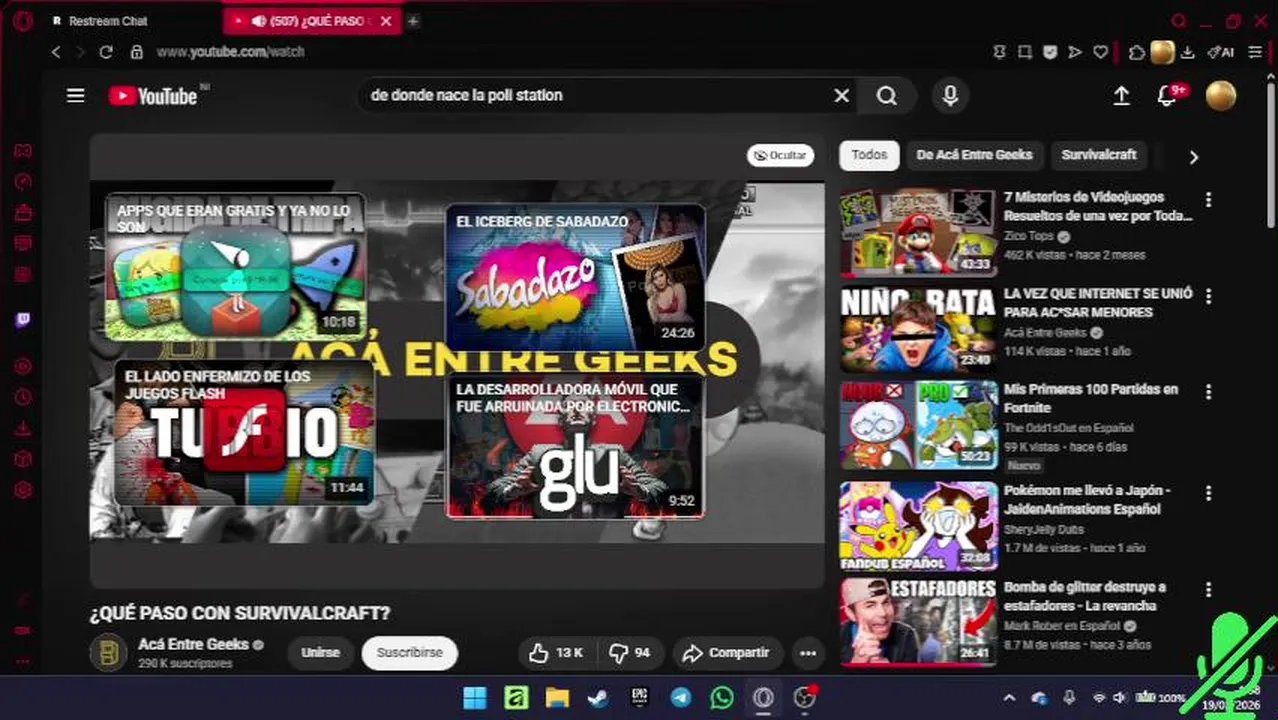Select the Survivalcraft filter chip

tap(1099, 155)
